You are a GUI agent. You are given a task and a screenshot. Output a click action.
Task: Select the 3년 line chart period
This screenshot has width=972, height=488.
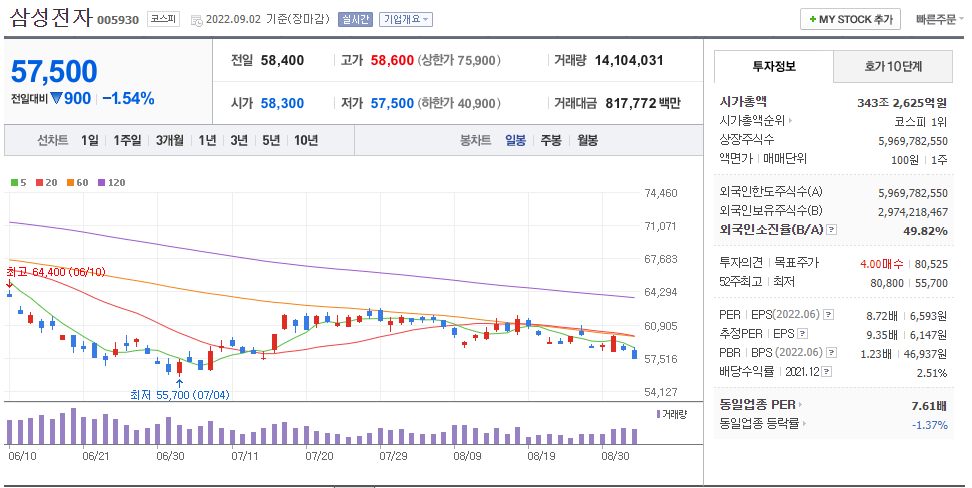coord(239,140)
